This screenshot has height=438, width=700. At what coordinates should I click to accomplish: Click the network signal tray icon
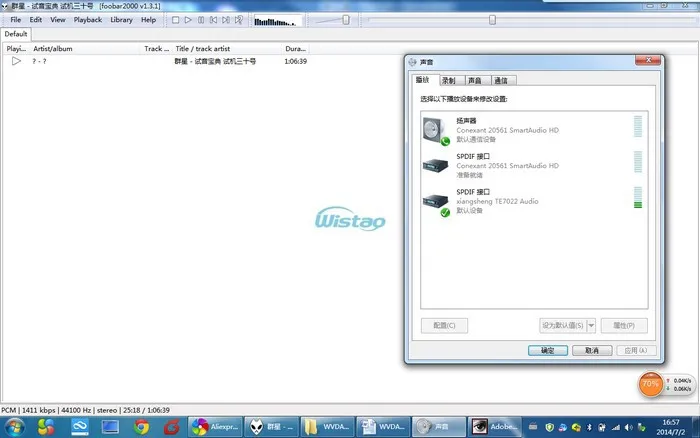(616, 427)
